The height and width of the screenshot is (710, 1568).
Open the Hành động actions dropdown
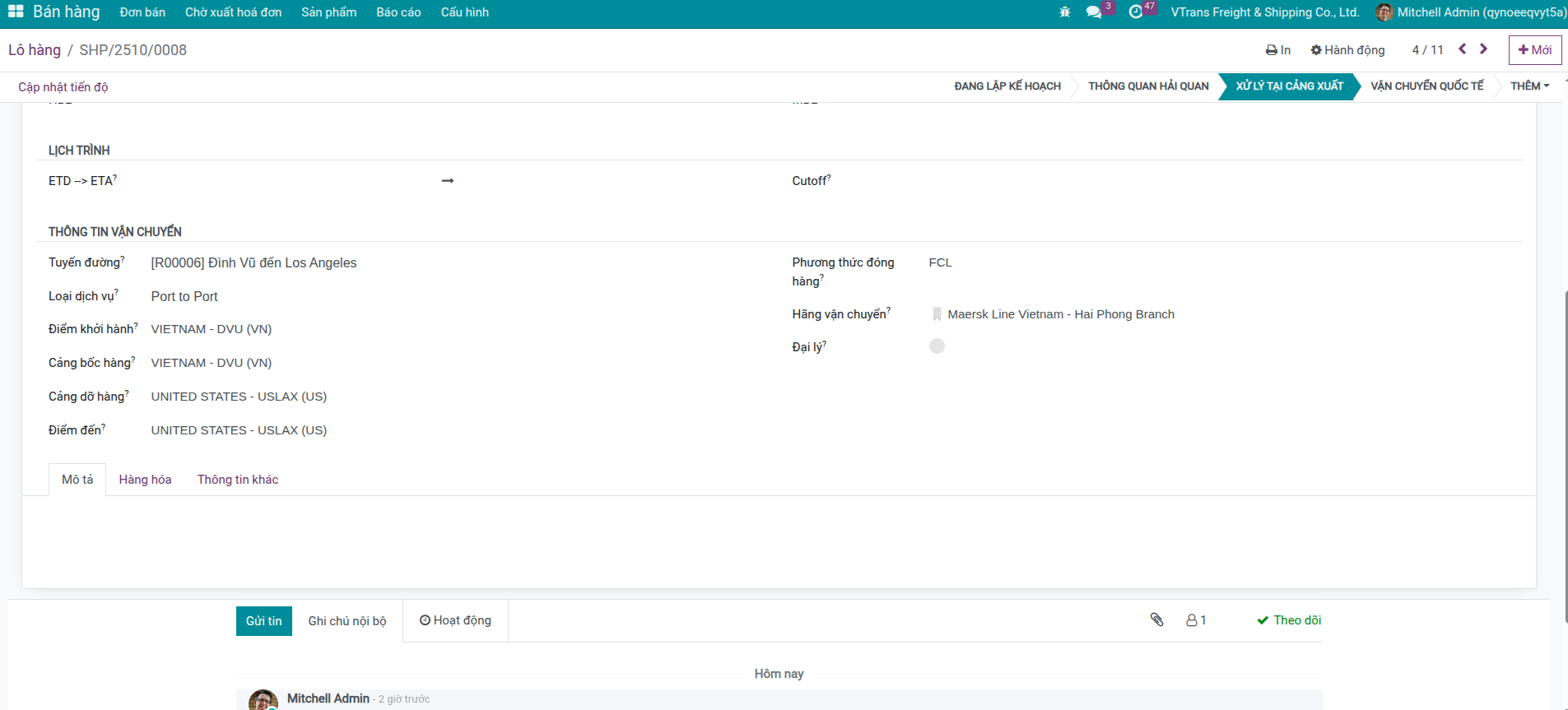pyautogui.click(x=1347, y=50)
